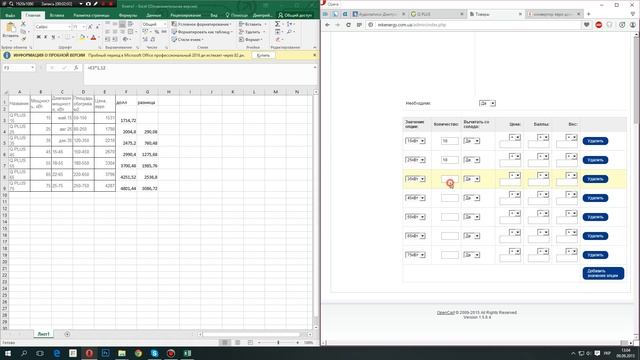Close the trial version notification bar
The image size is (640, 360).
pyautogui.click(x=314, y=55)
